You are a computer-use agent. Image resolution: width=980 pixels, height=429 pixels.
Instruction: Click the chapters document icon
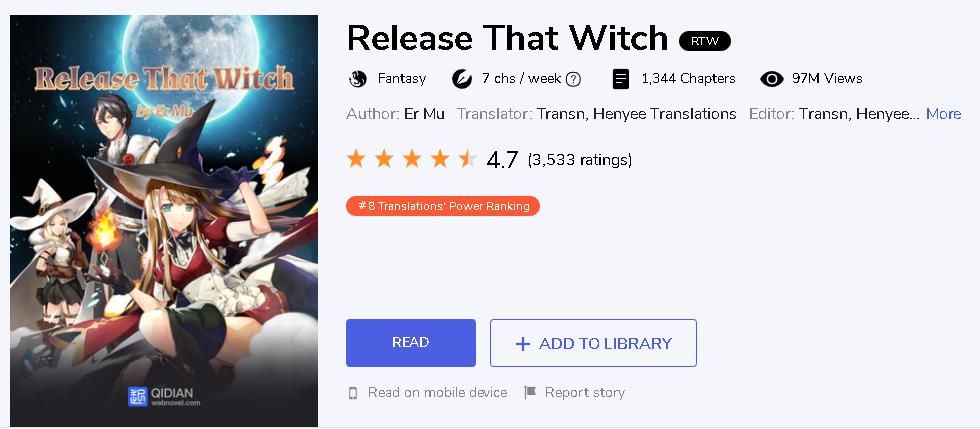(x=621, y=79)
